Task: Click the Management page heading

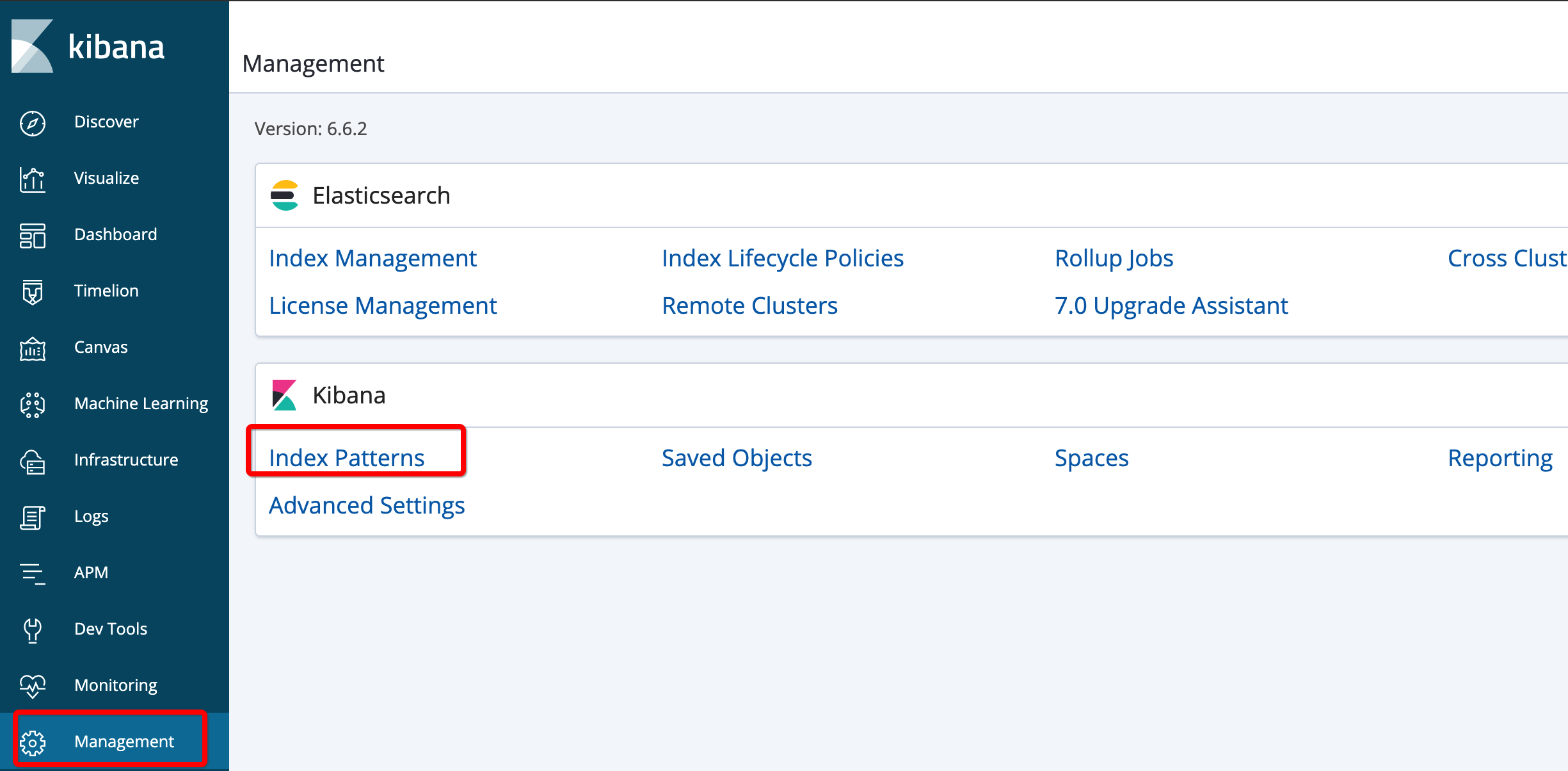Action: [x=313, y=64]
